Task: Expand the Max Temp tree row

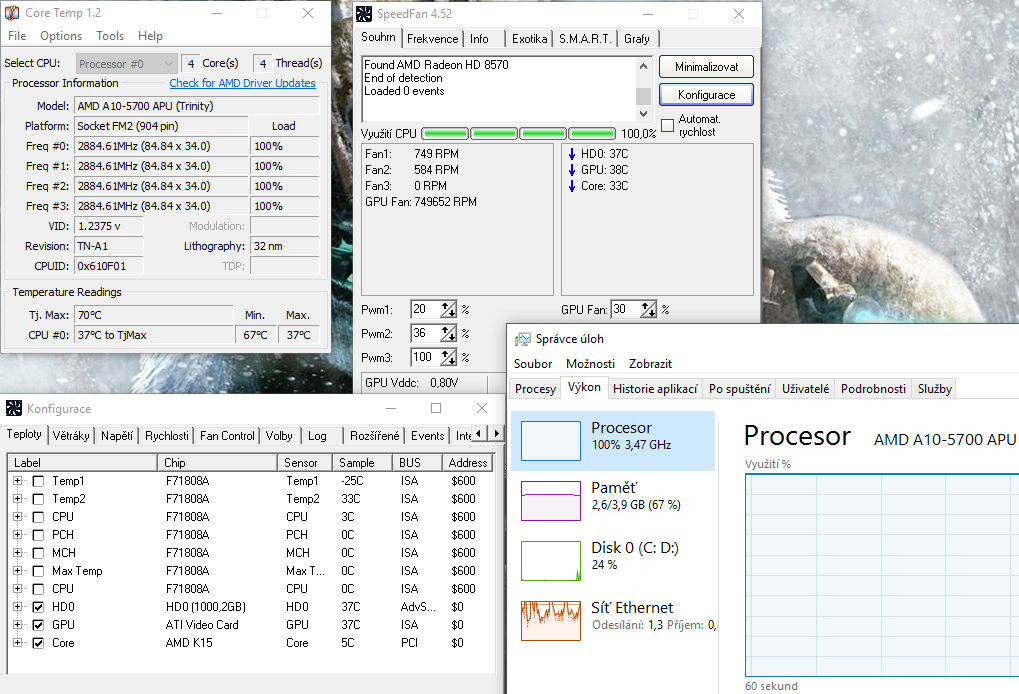Action: pos(17,571)
